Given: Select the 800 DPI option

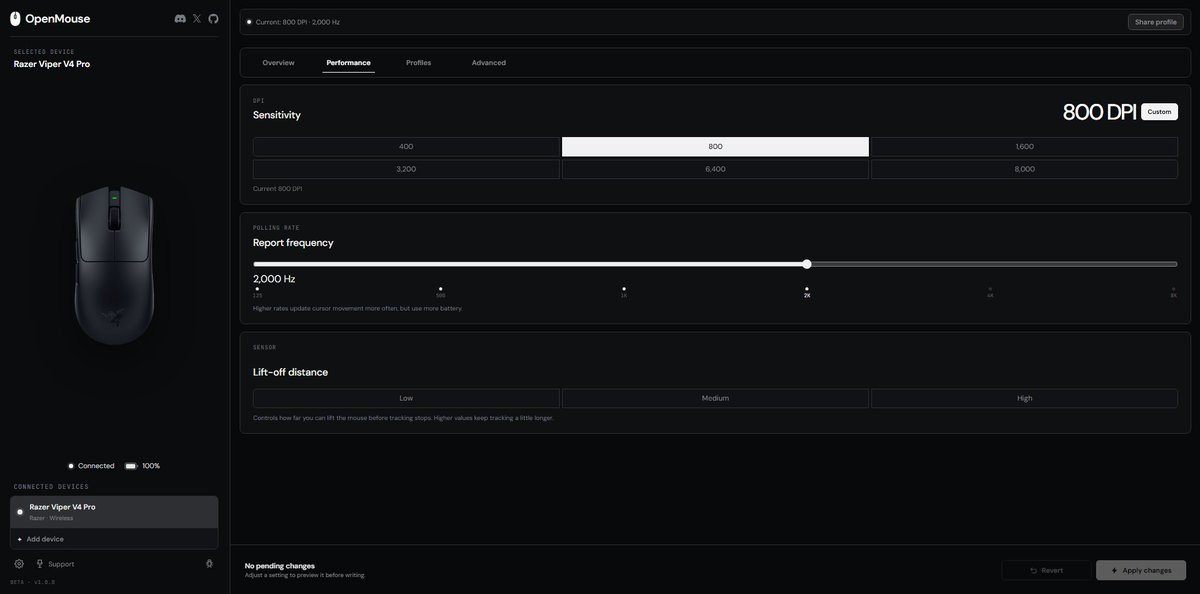Looking at the screenshot, I should click(715, 147).
